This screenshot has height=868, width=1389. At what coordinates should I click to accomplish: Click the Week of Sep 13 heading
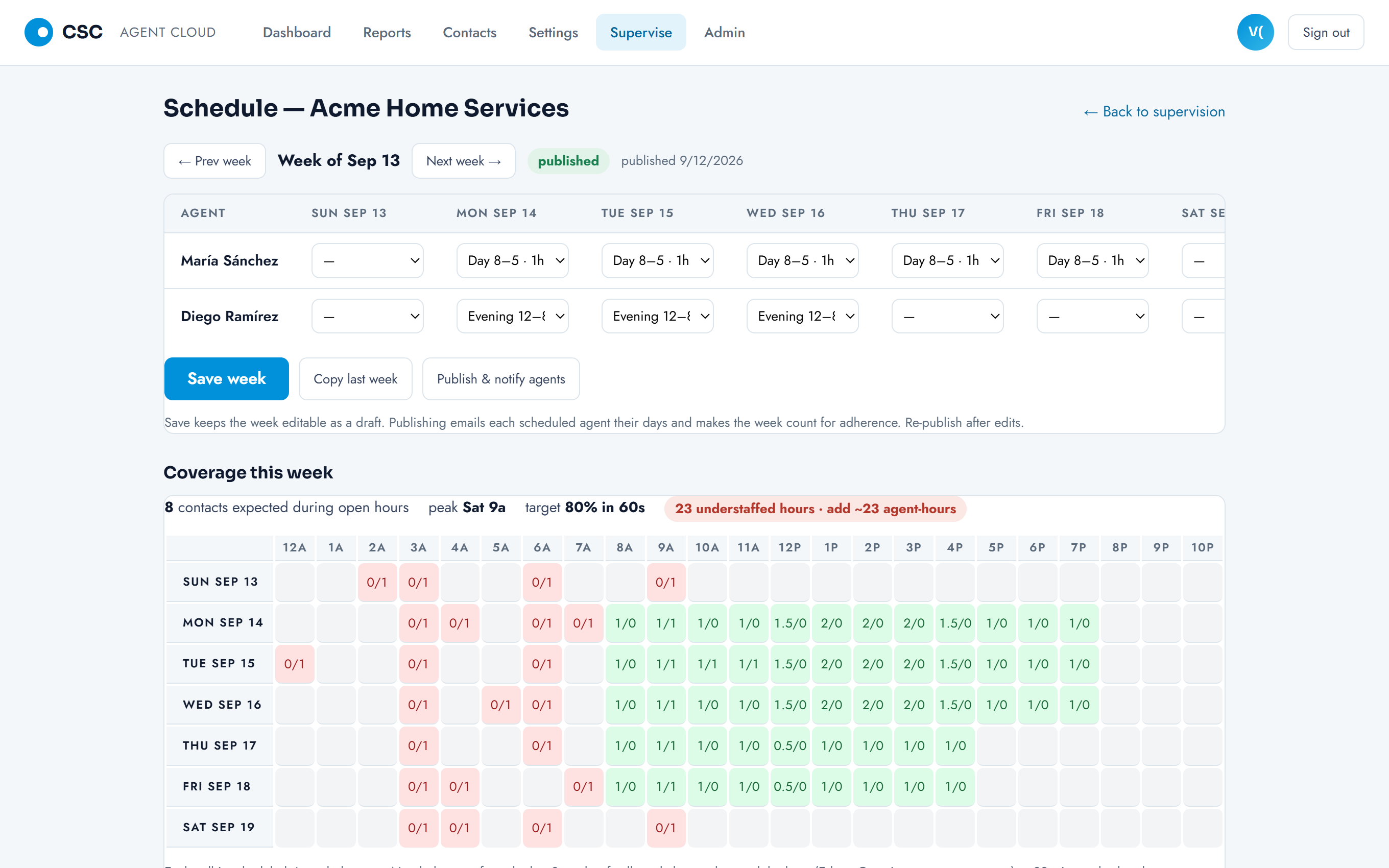tap(339, 161)
